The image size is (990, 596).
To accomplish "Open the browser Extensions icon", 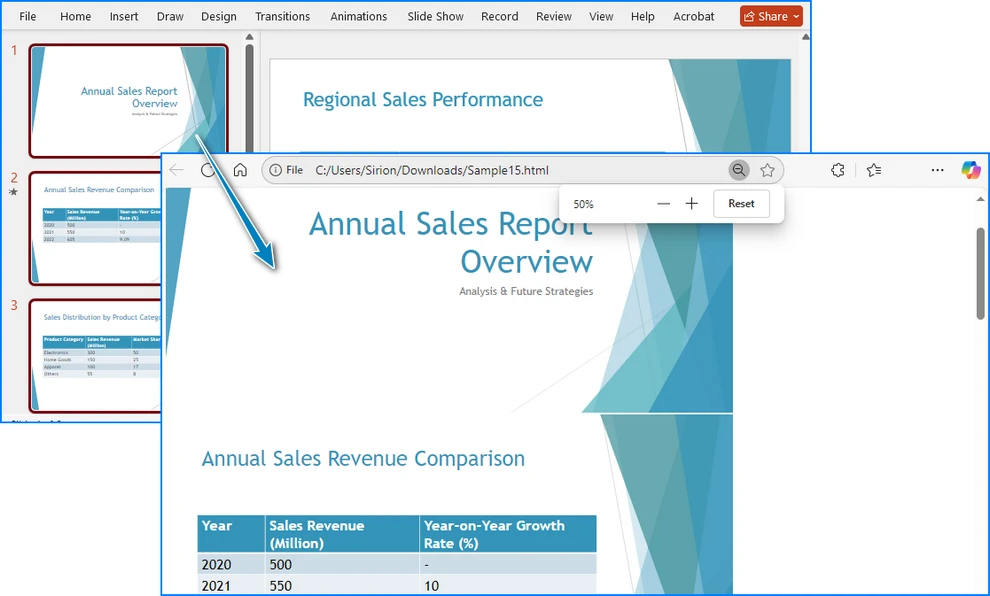I will coord(838,170).
